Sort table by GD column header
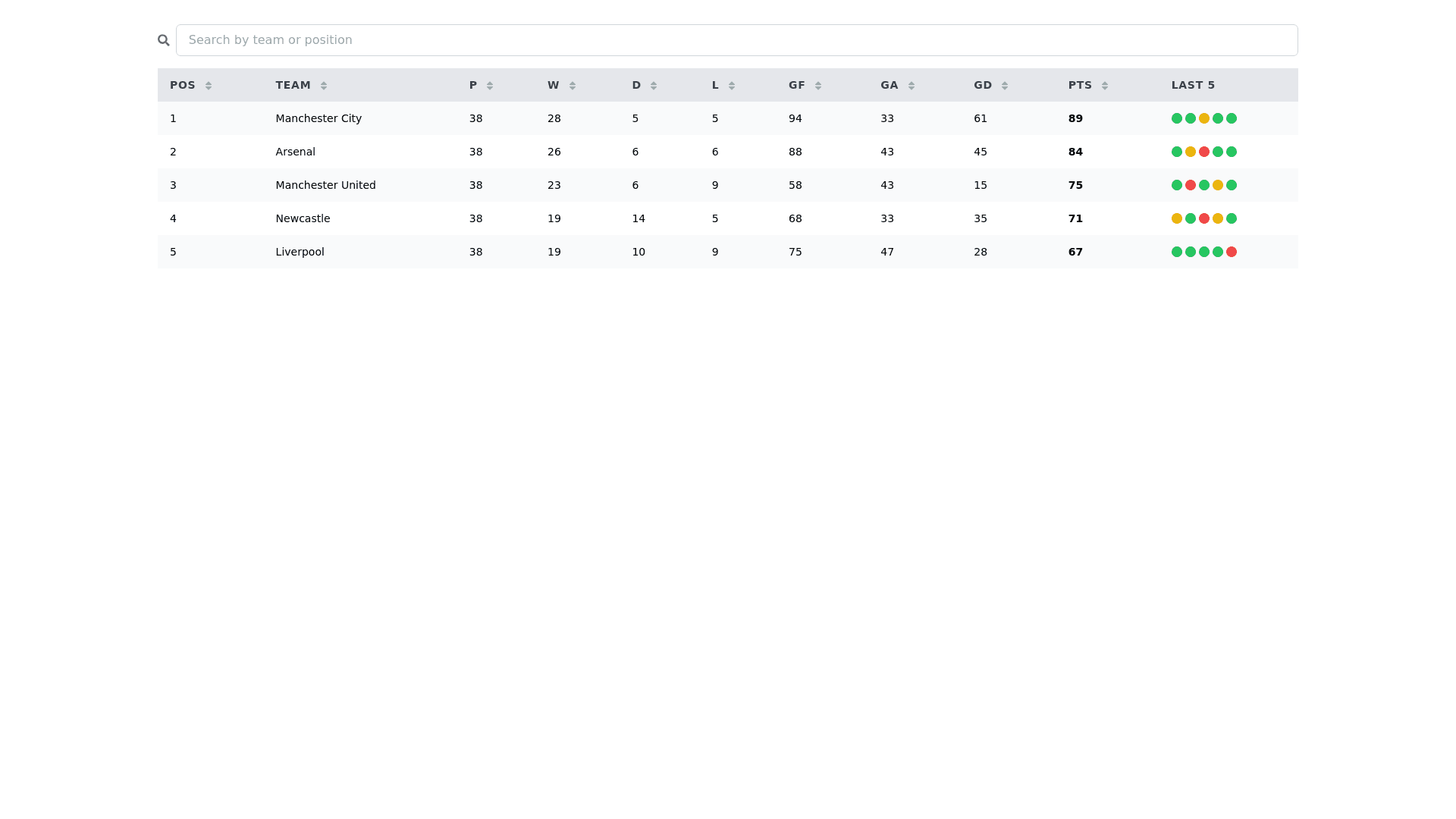 pyautogui.click(x=983, y=85)
